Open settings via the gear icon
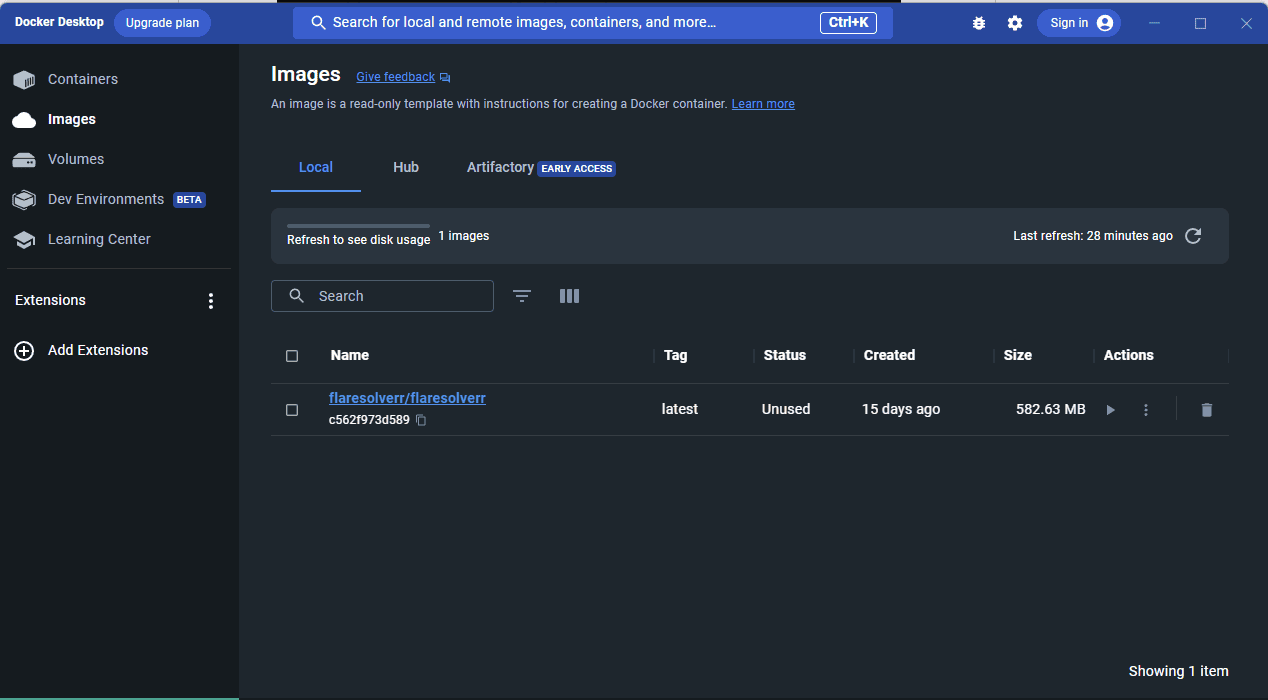 point(1015,23)
